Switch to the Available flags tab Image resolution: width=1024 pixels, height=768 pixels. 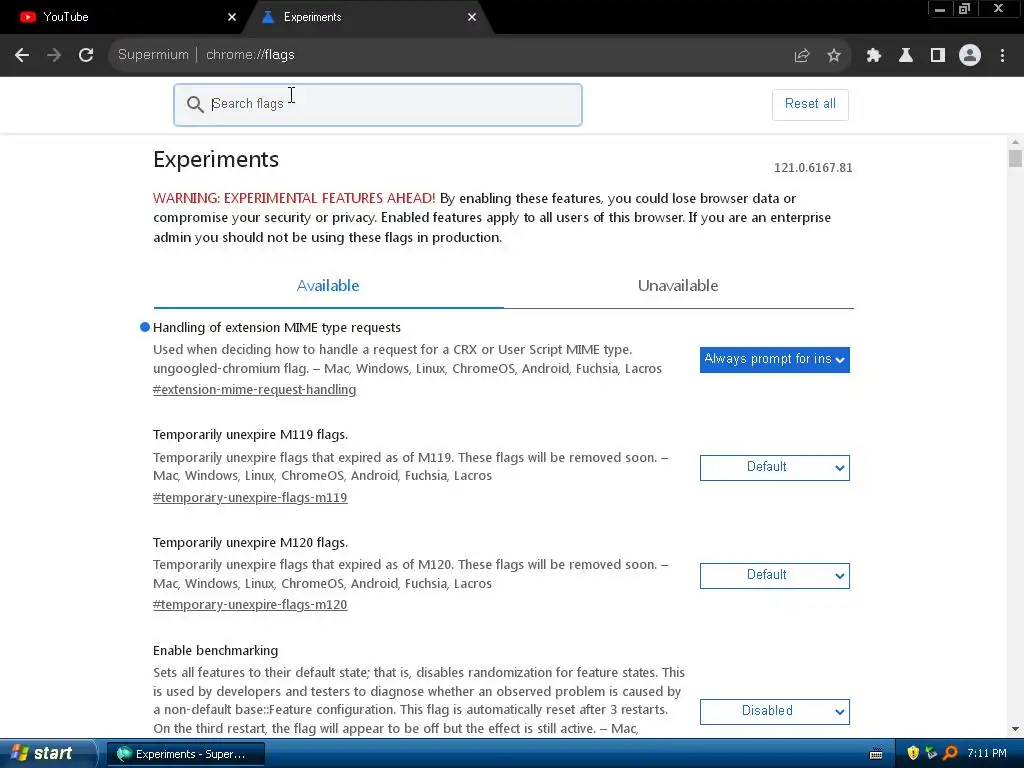[x=328, y=286]
